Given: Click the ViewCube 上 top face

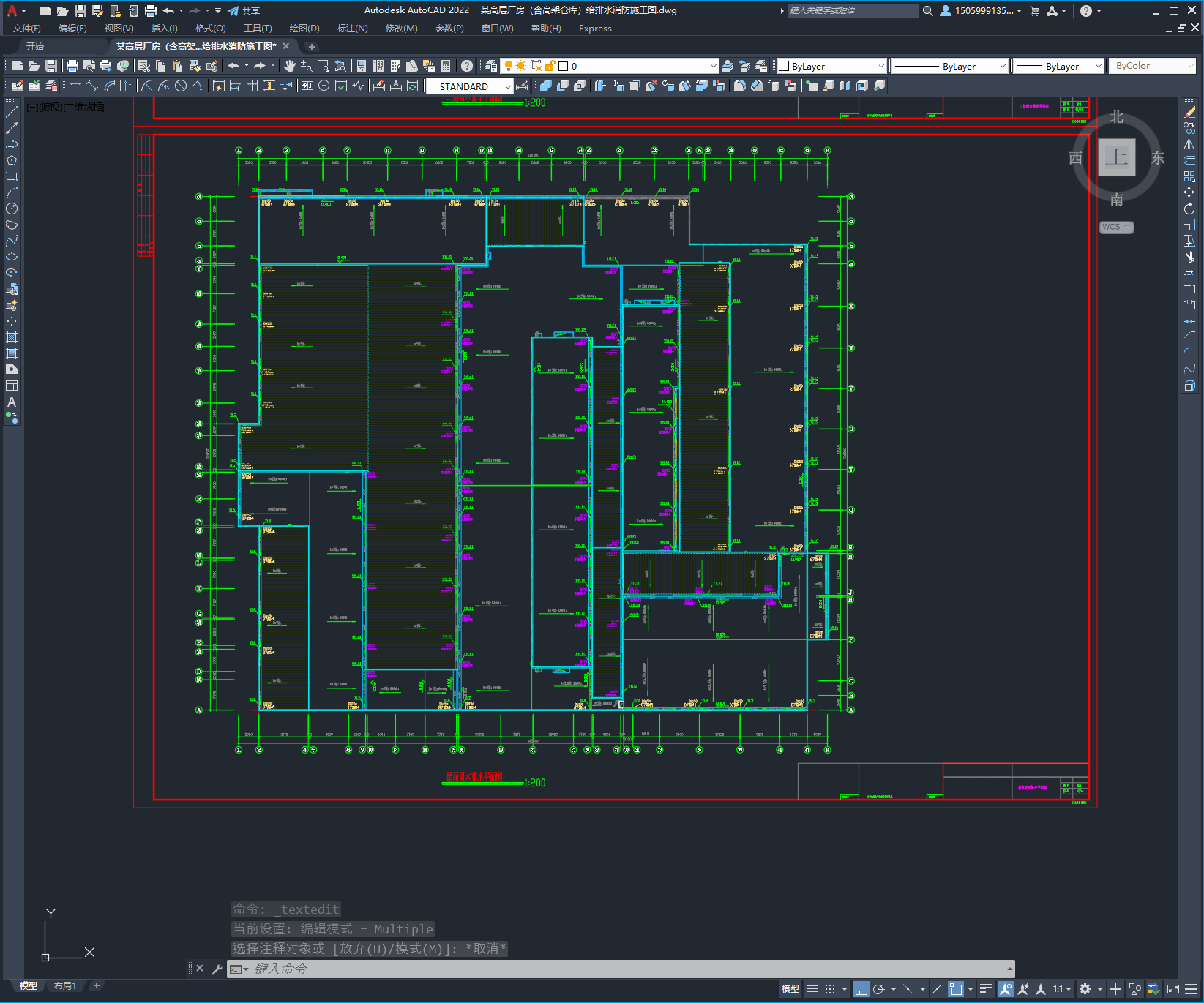Looking at the screenshot, I should (x=1117, y=157).
